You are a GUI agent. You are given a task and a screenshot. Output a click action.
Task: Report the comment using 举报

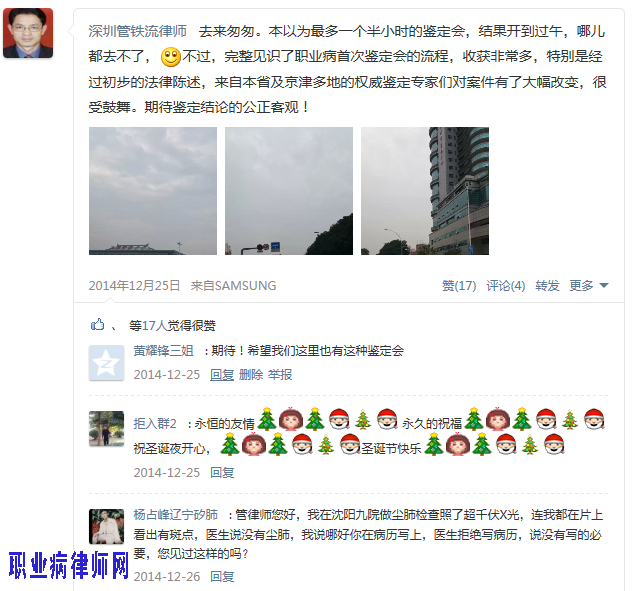[x=280, y=374]
